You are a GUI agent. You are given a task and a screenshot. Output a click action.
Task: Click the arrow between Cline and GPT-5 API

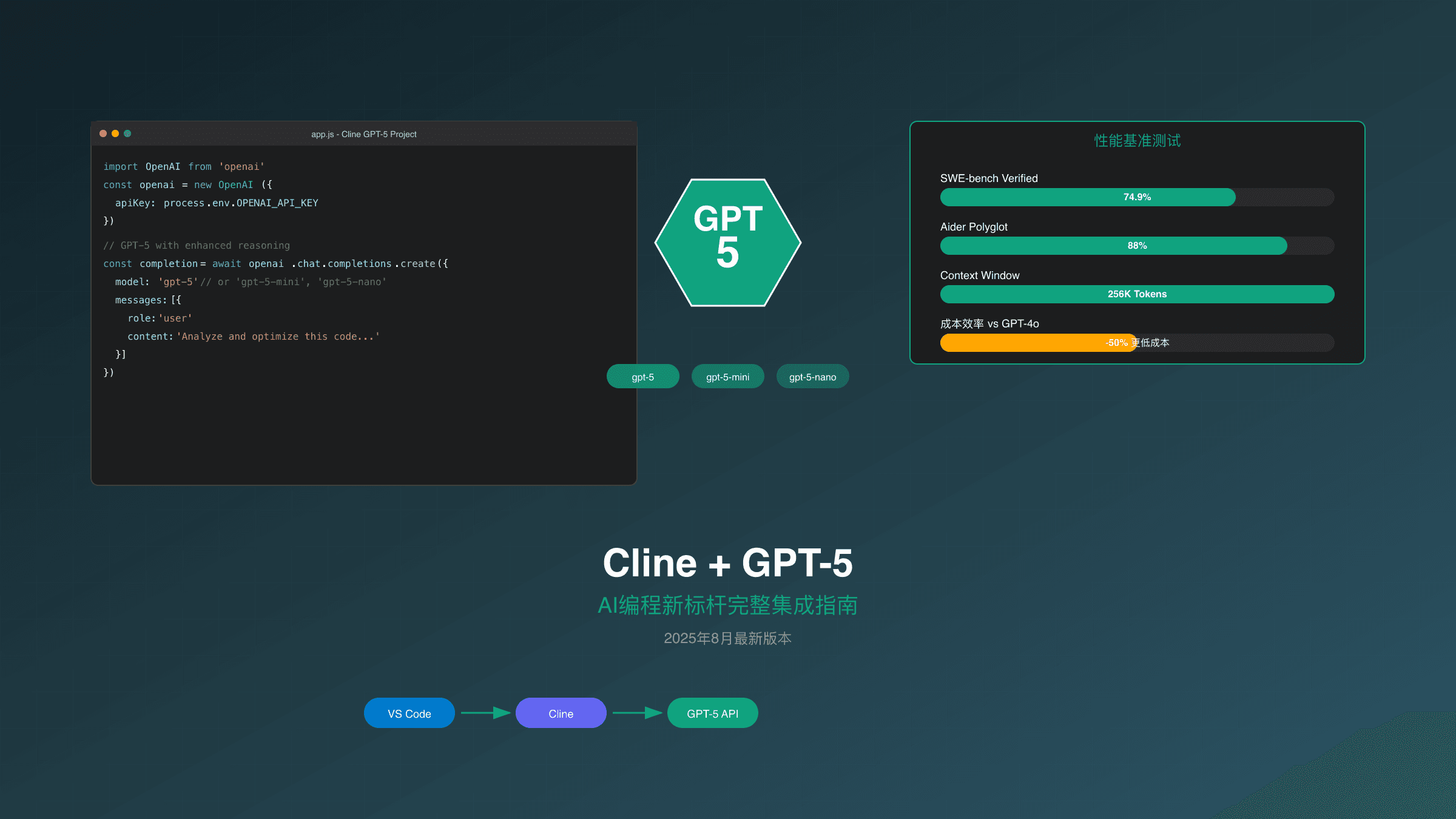pos(637,713)
